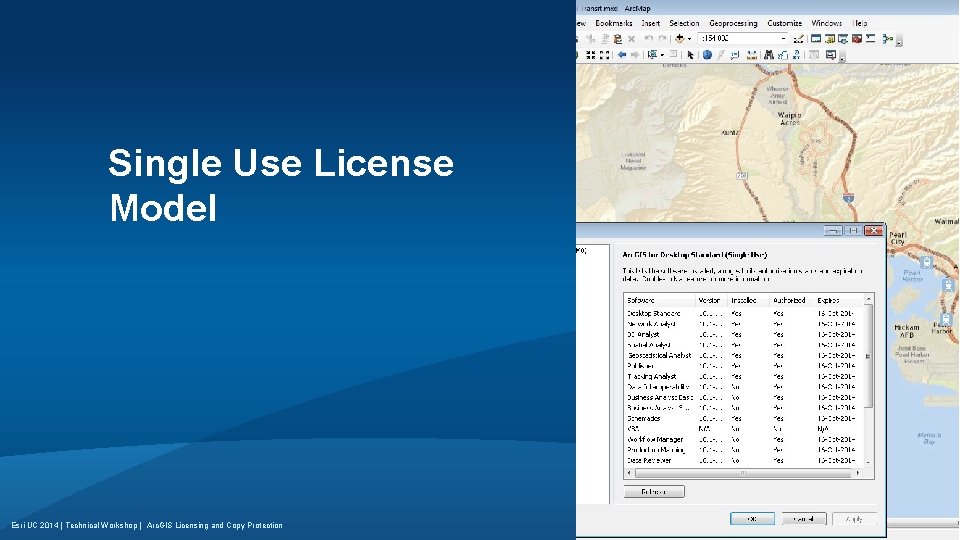Click the Fixed Zoom Out icon
Image resolution: width=960 pixels, height=540 pixels.
point(604,55)
